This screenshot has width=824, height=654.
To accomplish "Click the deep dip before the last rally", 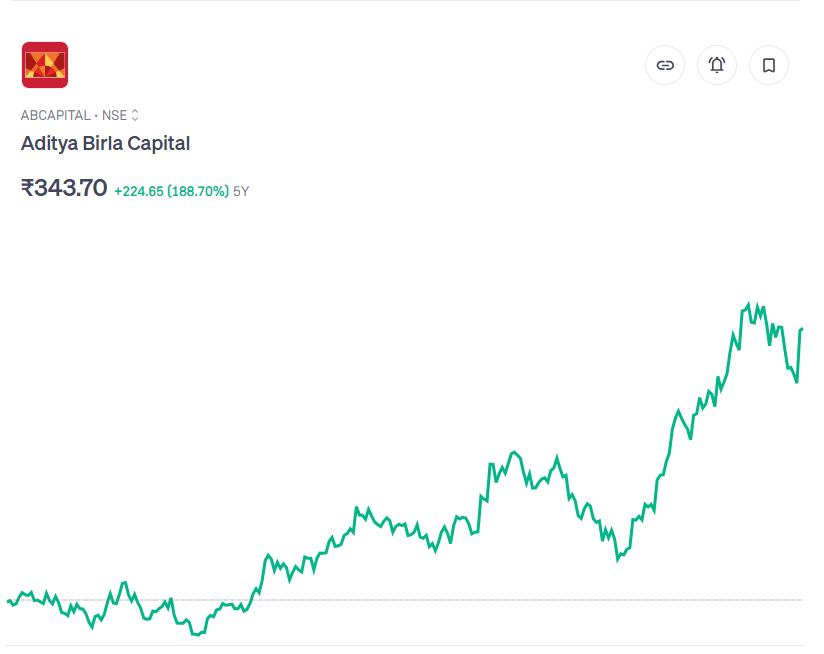I will 617,559.
